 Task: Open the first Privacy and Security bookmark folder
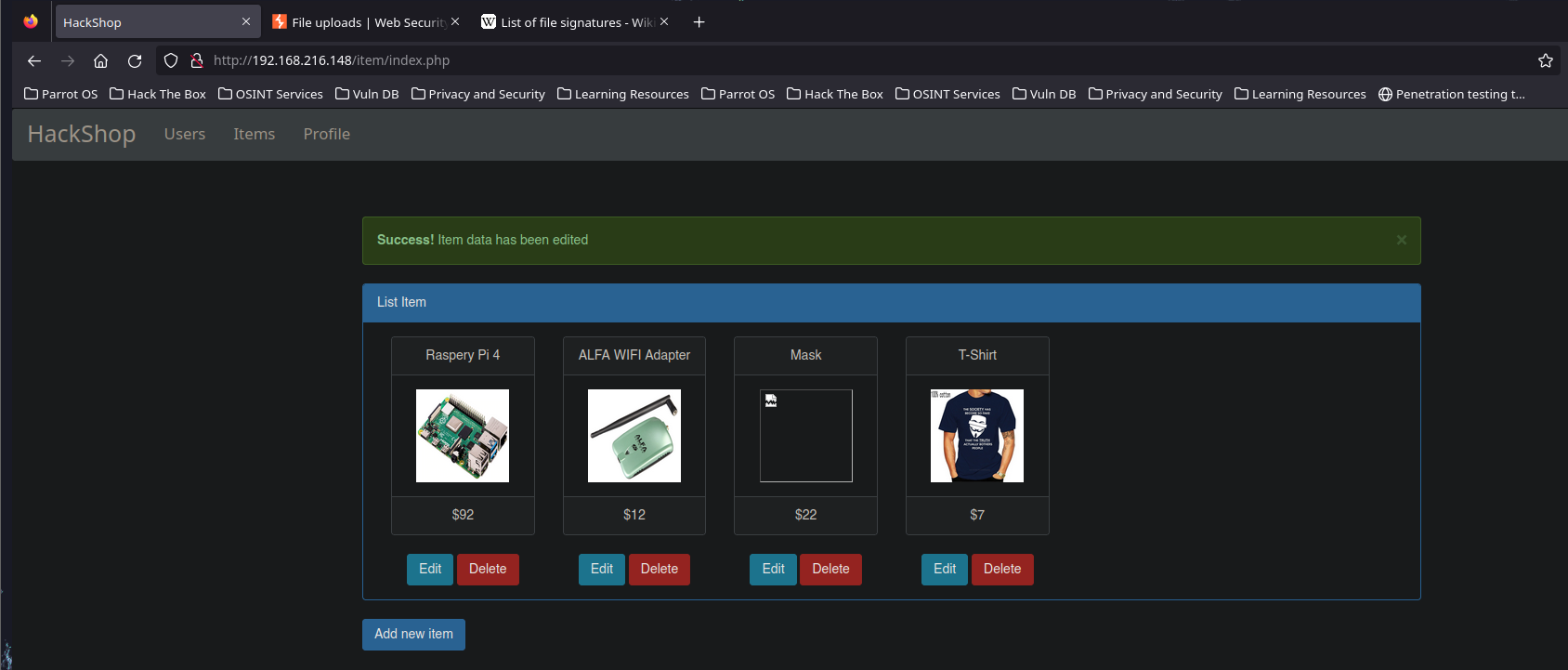point(478,94)
